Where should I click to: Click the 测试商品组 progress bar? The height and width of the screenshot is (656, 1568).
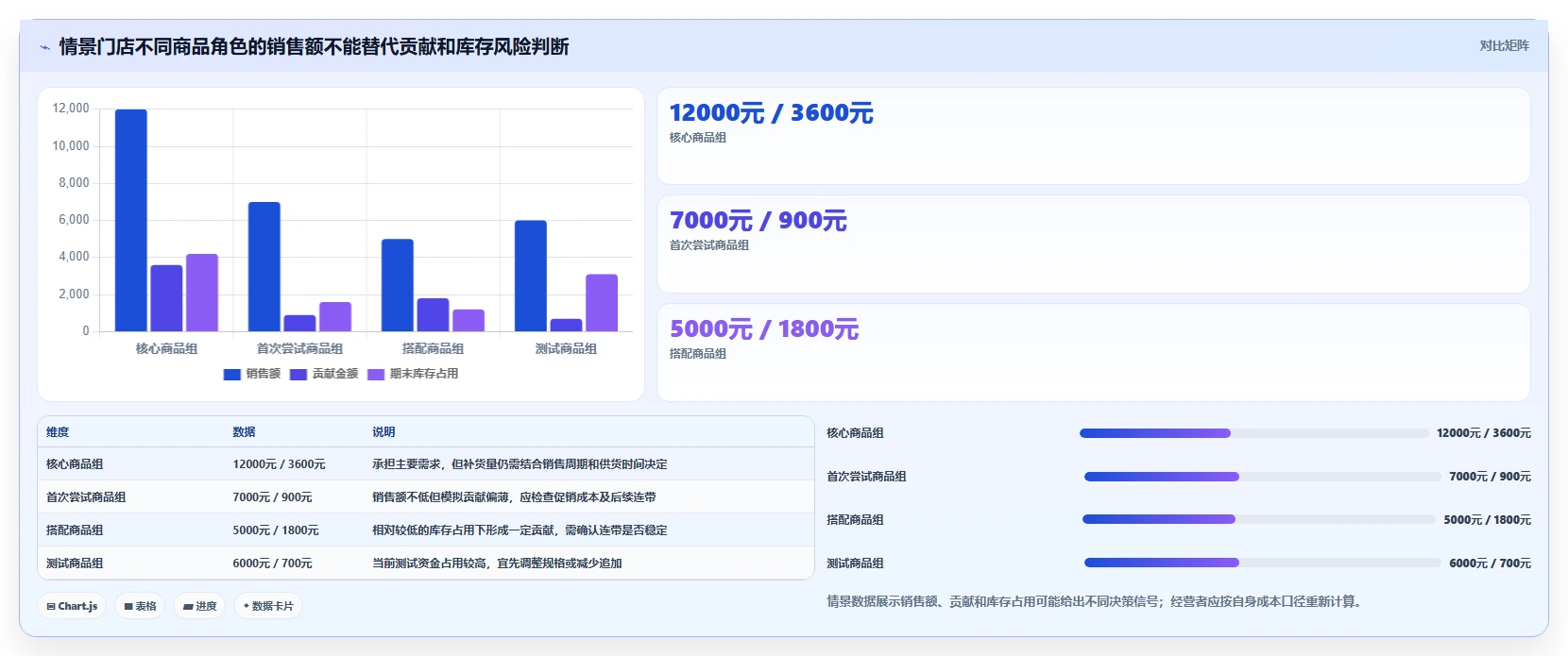1263,563
